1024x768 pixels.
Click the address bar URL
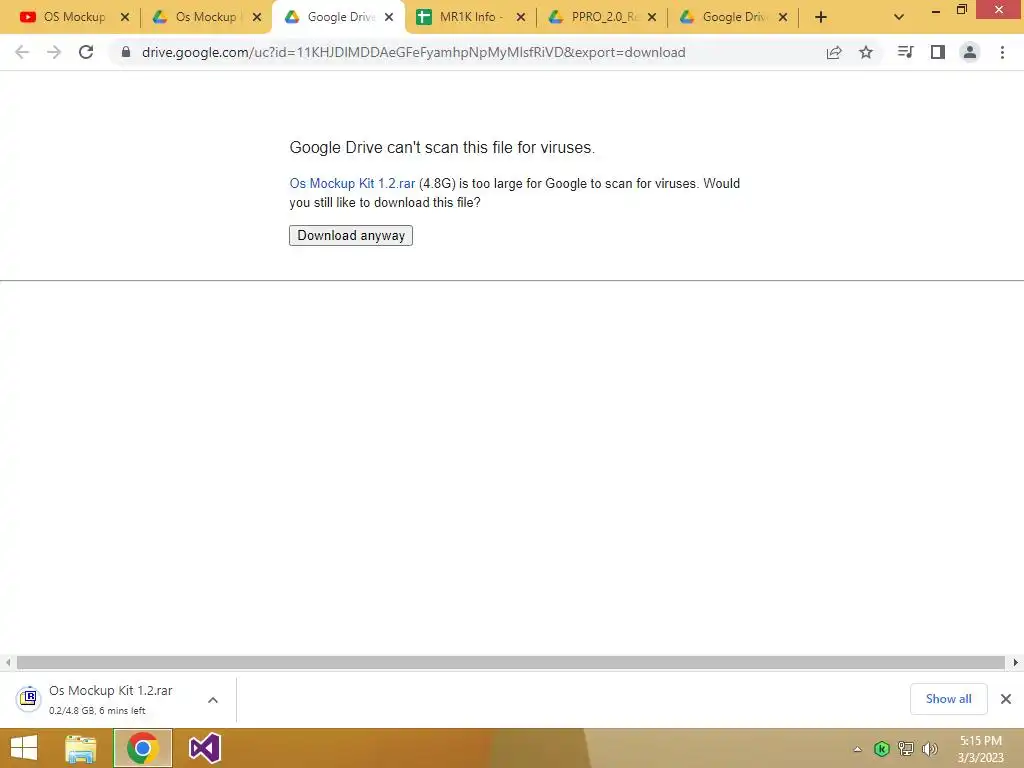coord(413,52)
